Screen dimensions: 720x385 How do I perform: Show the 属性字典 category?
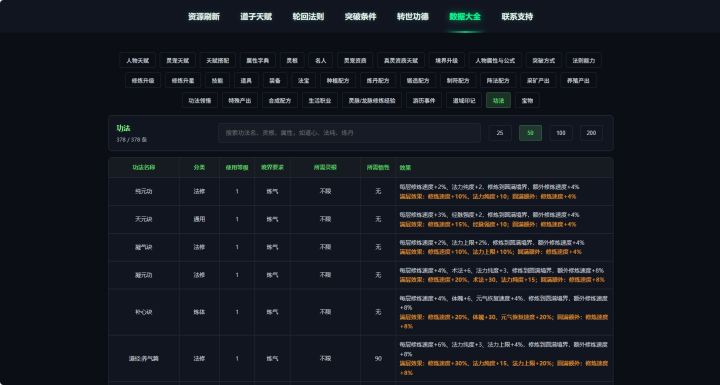tap(258, 60)
